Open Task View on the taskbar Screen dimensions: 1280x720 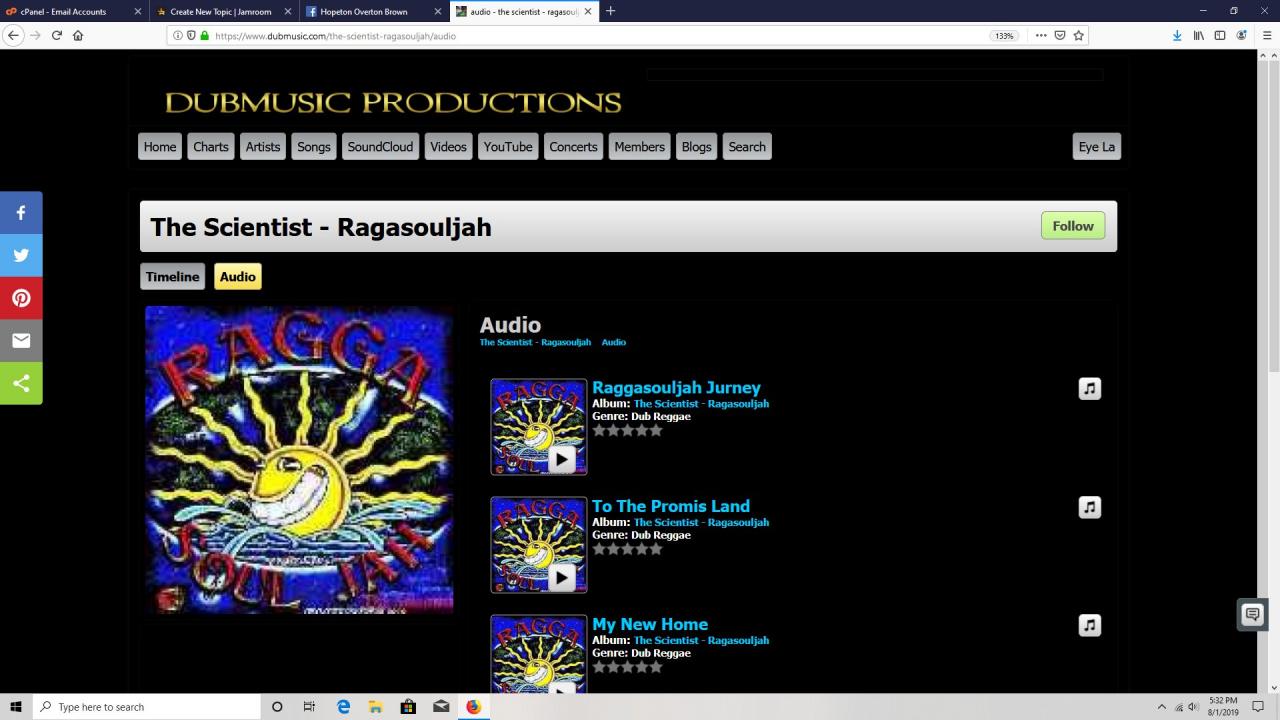309,707
